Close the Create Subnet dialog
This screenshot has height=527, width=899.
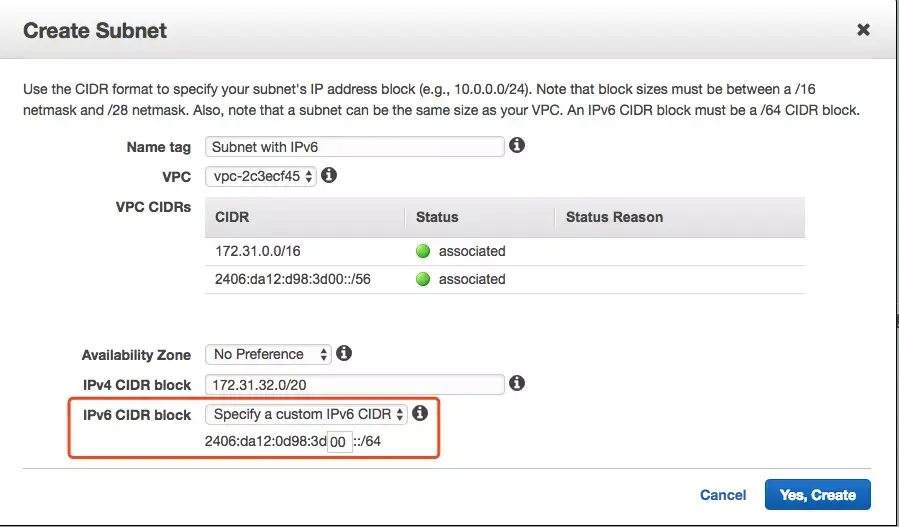coord(863,30)
